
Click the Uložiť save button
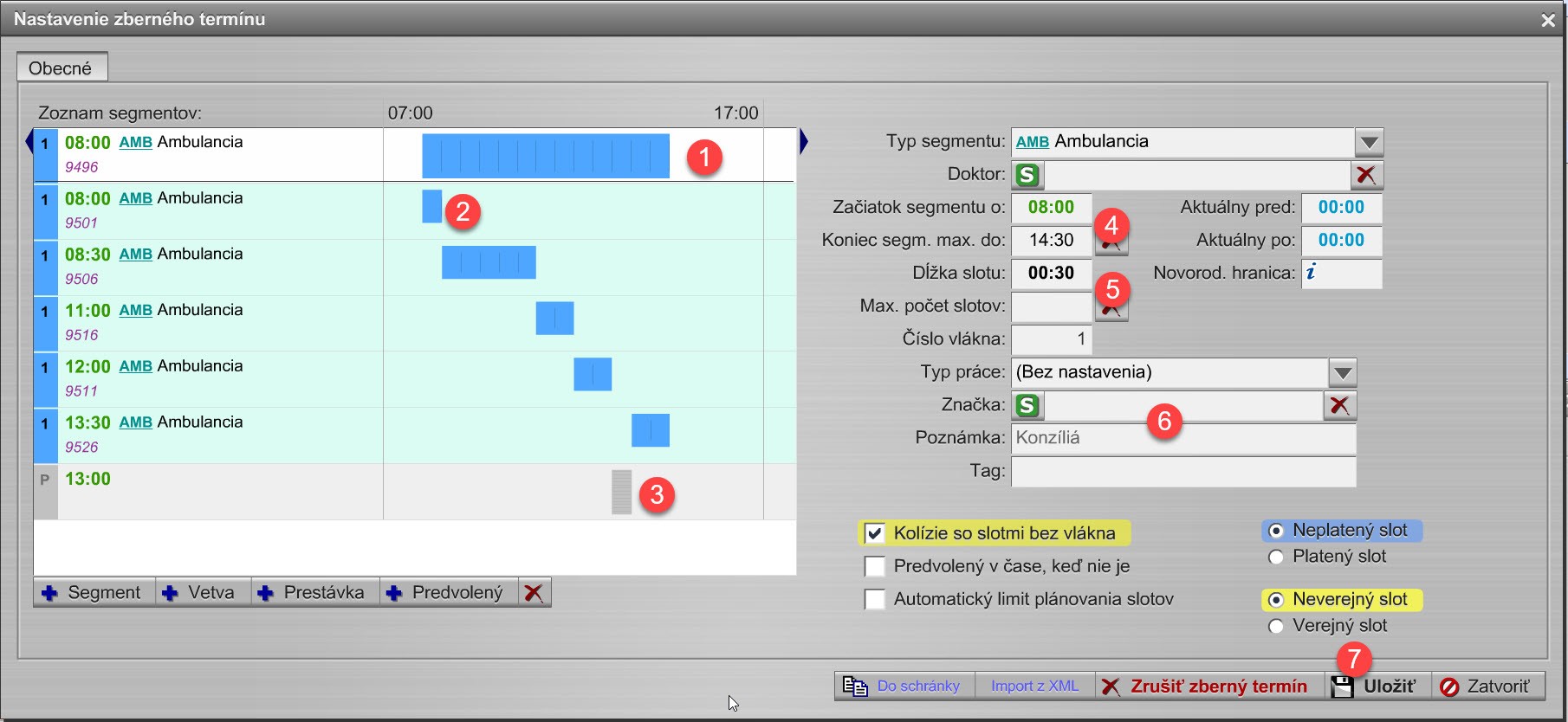click(x=1377, y=687)
